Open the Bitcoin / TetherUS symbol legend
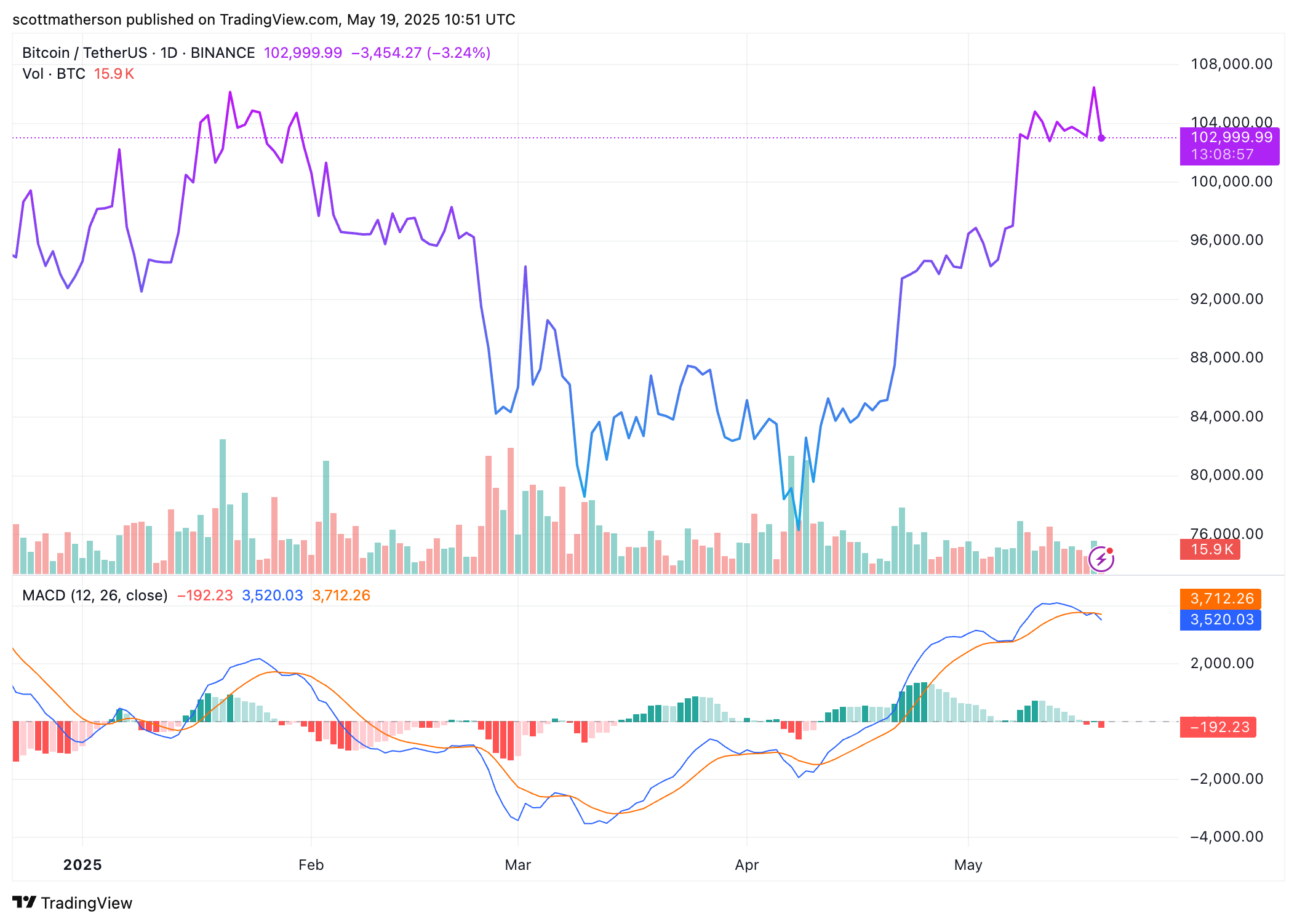The height and width of the screenshot is (924, 1297). (x=138, y=53)
